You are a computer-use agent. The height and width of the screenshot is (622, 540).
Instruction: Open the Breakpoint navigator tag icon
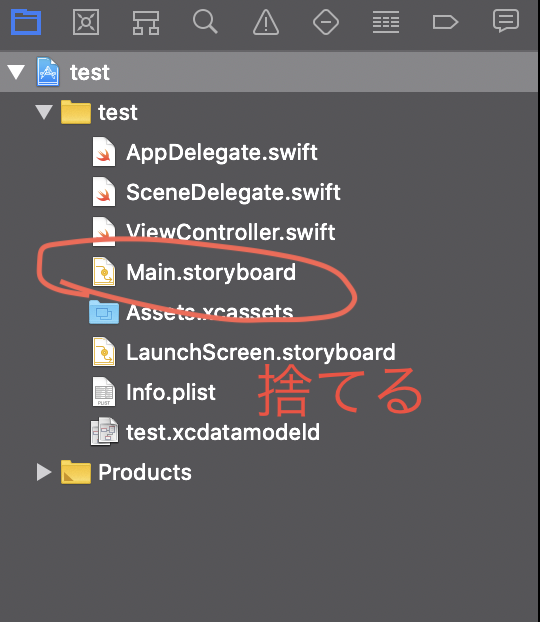(445, 22)
